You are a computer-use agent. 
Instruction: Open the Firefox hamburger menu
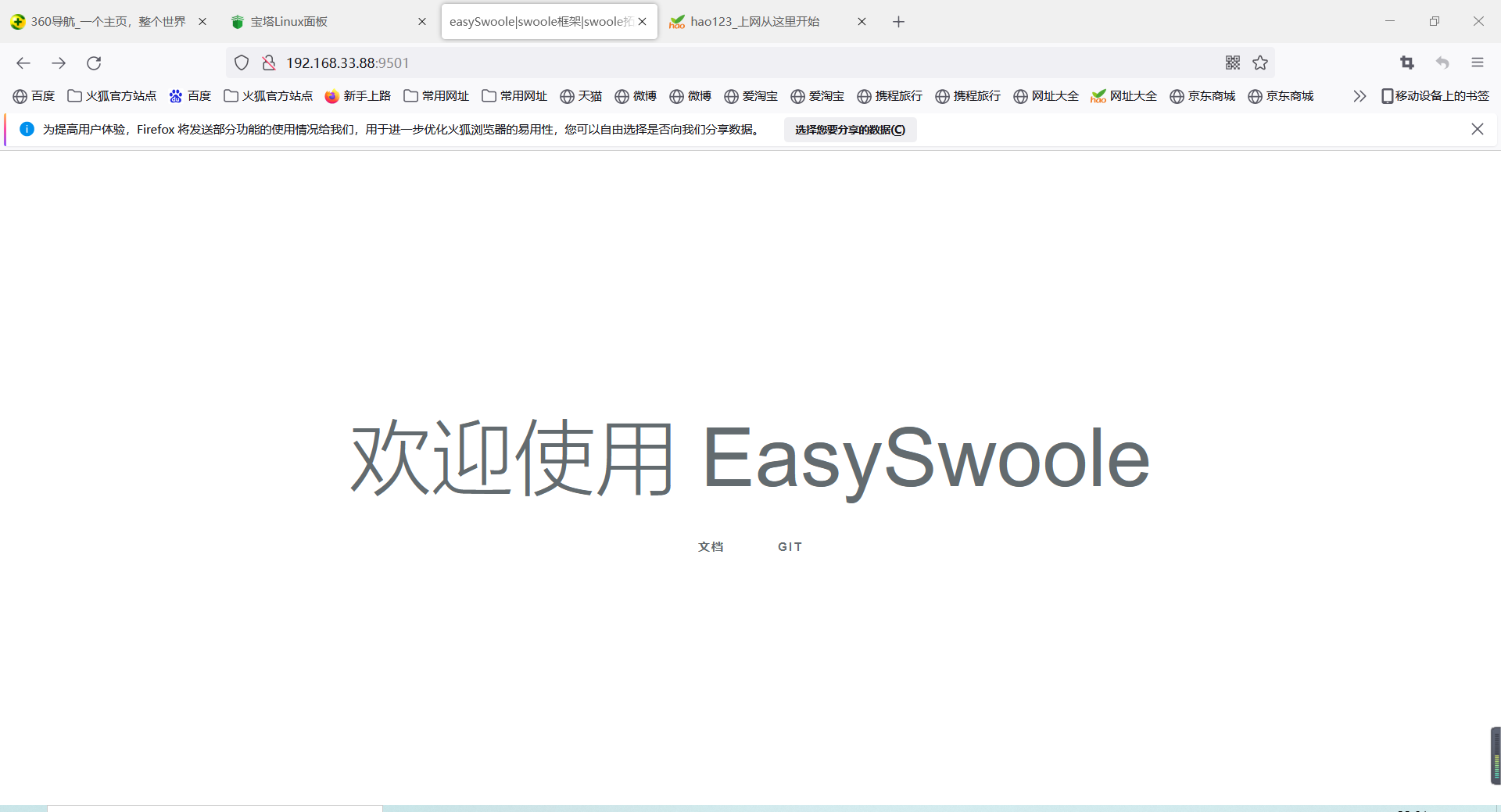[1478, 63]
